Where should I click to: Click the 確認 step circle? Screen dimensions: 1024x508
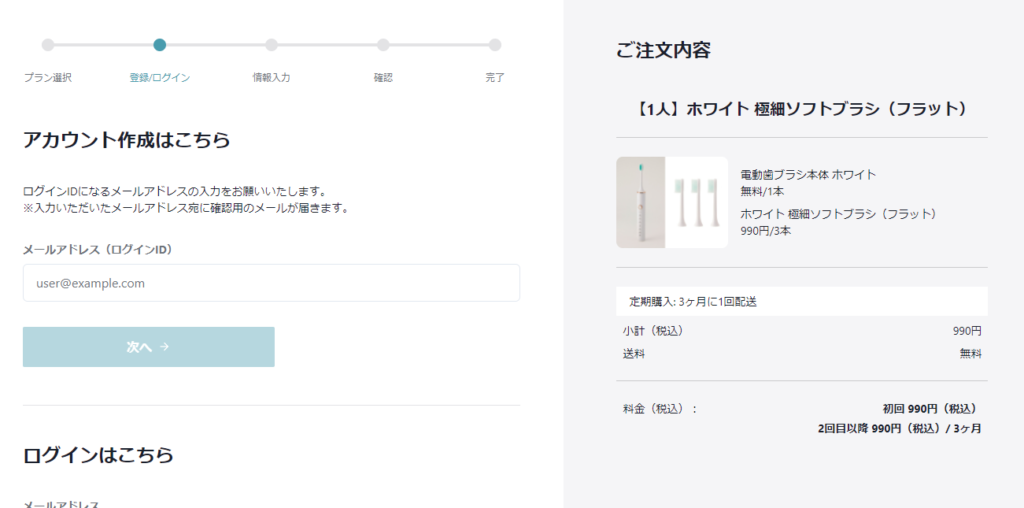pyautogui.click(x=383, y=45)
